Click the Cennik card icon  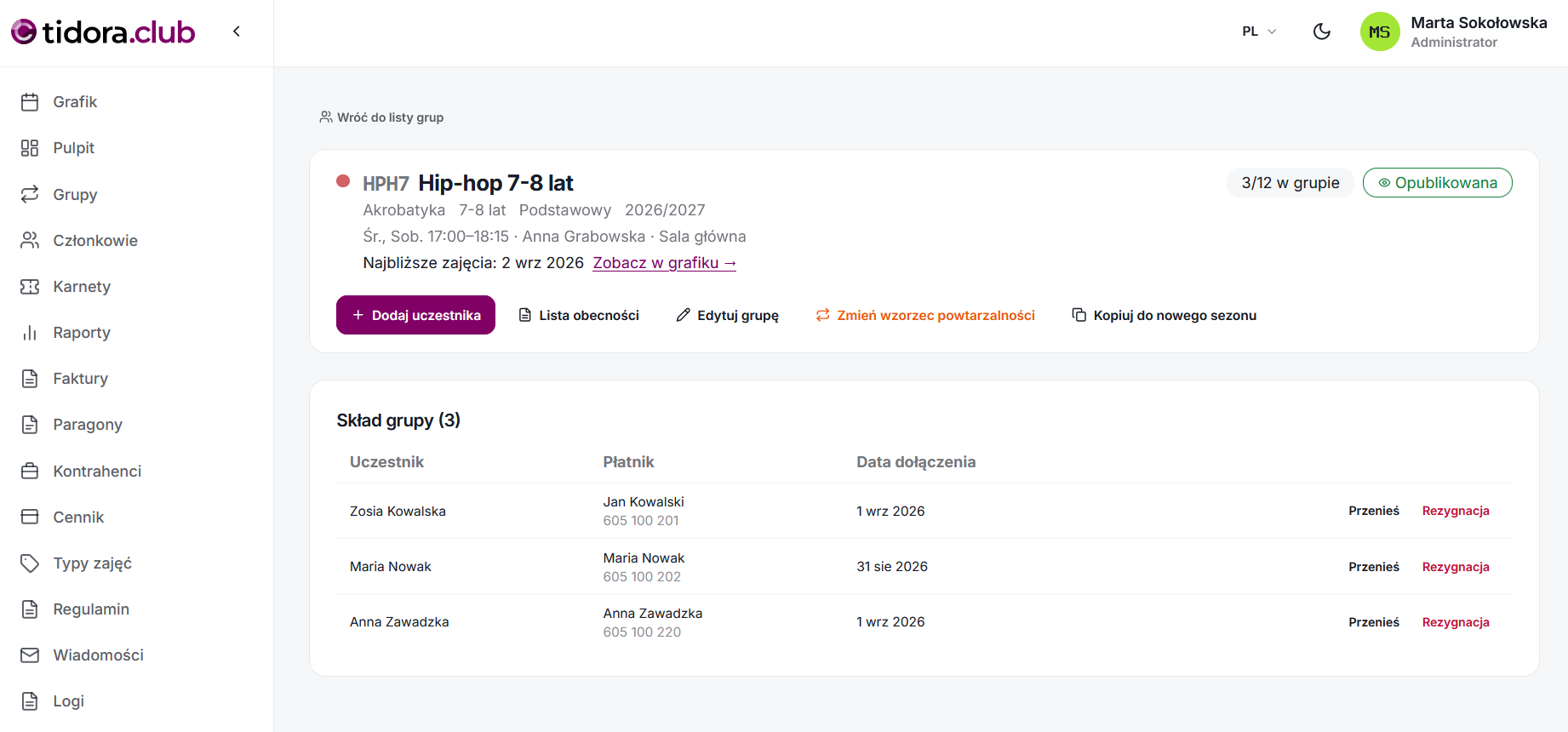(30, 517)
